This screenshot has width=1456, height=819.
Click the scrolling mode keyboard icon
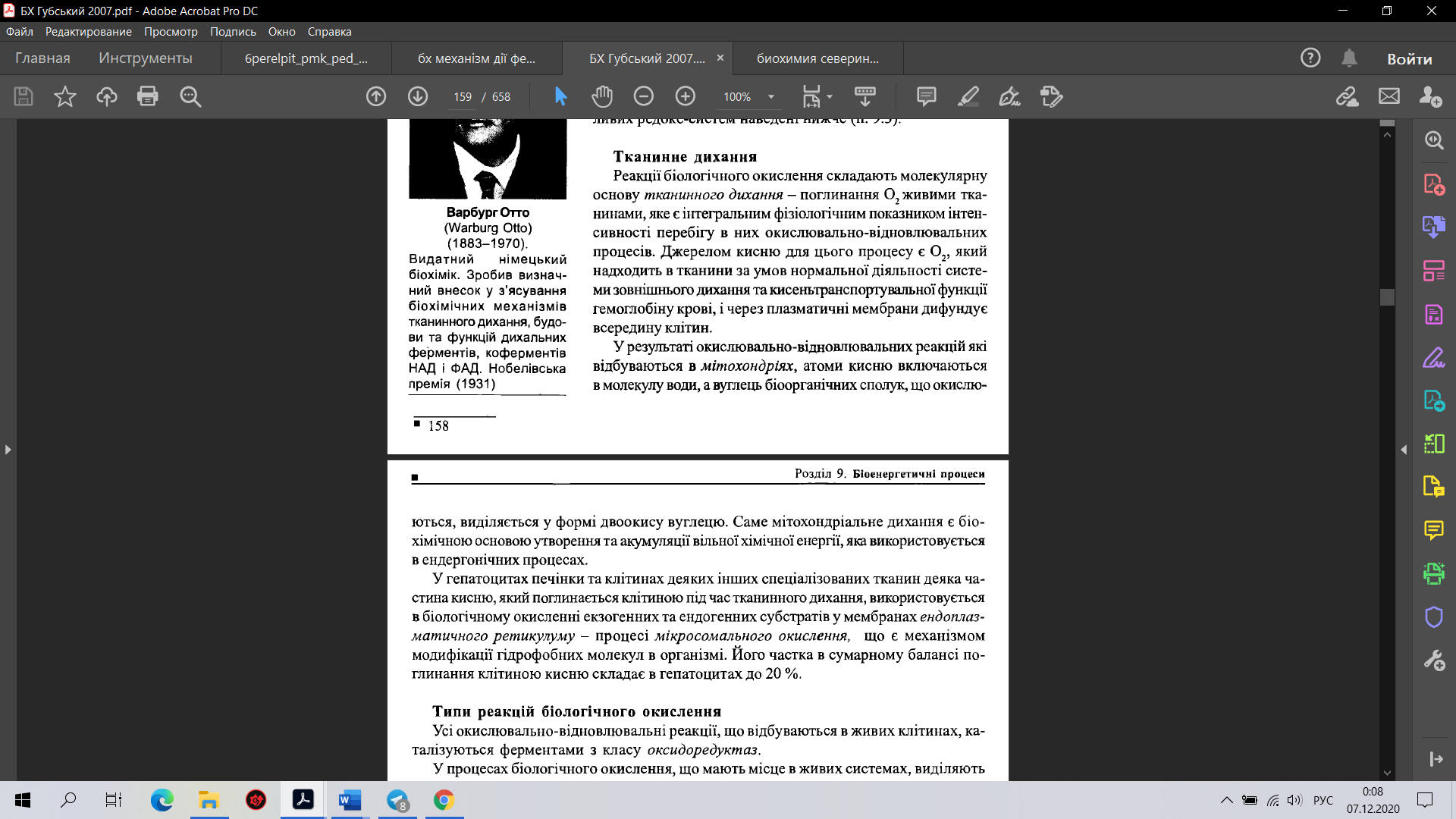point(865,96)
